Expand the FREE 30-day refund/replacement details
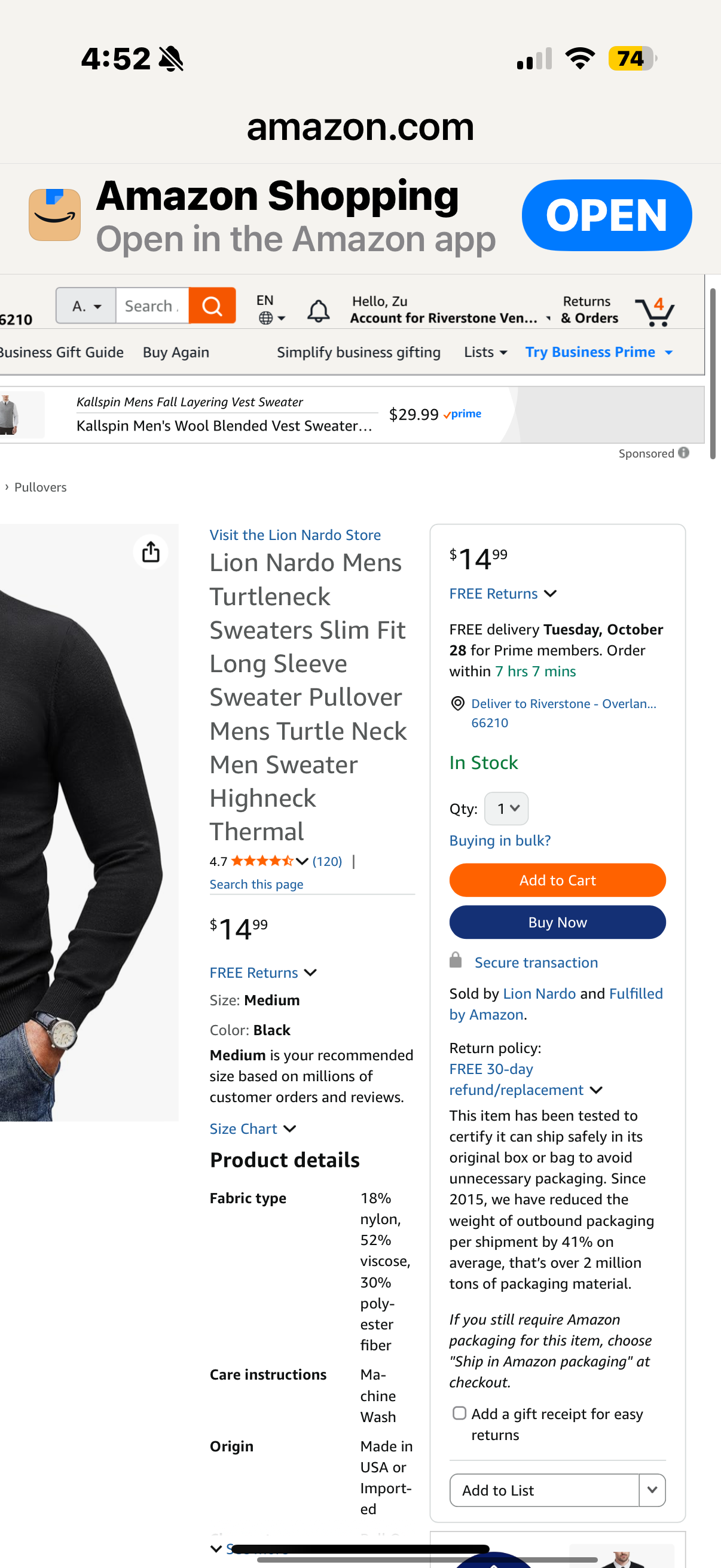 coord(595,1090)
